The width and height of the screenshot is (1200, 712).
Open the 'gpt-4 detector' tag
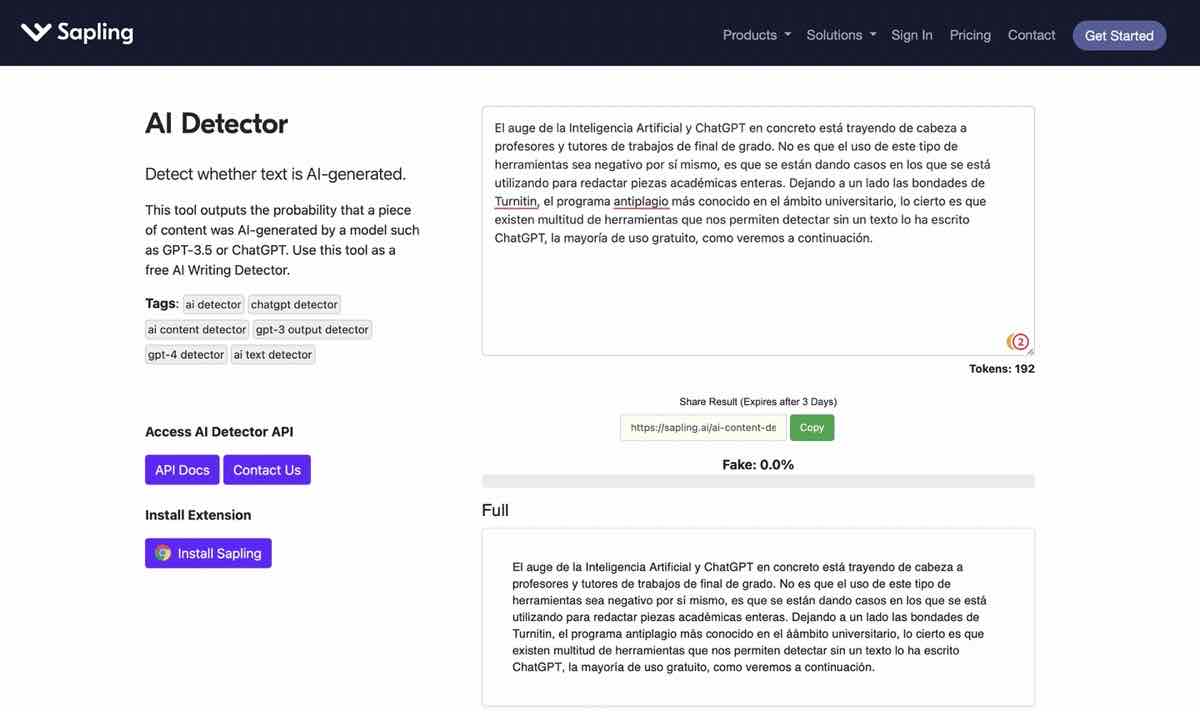pos(186,354)
